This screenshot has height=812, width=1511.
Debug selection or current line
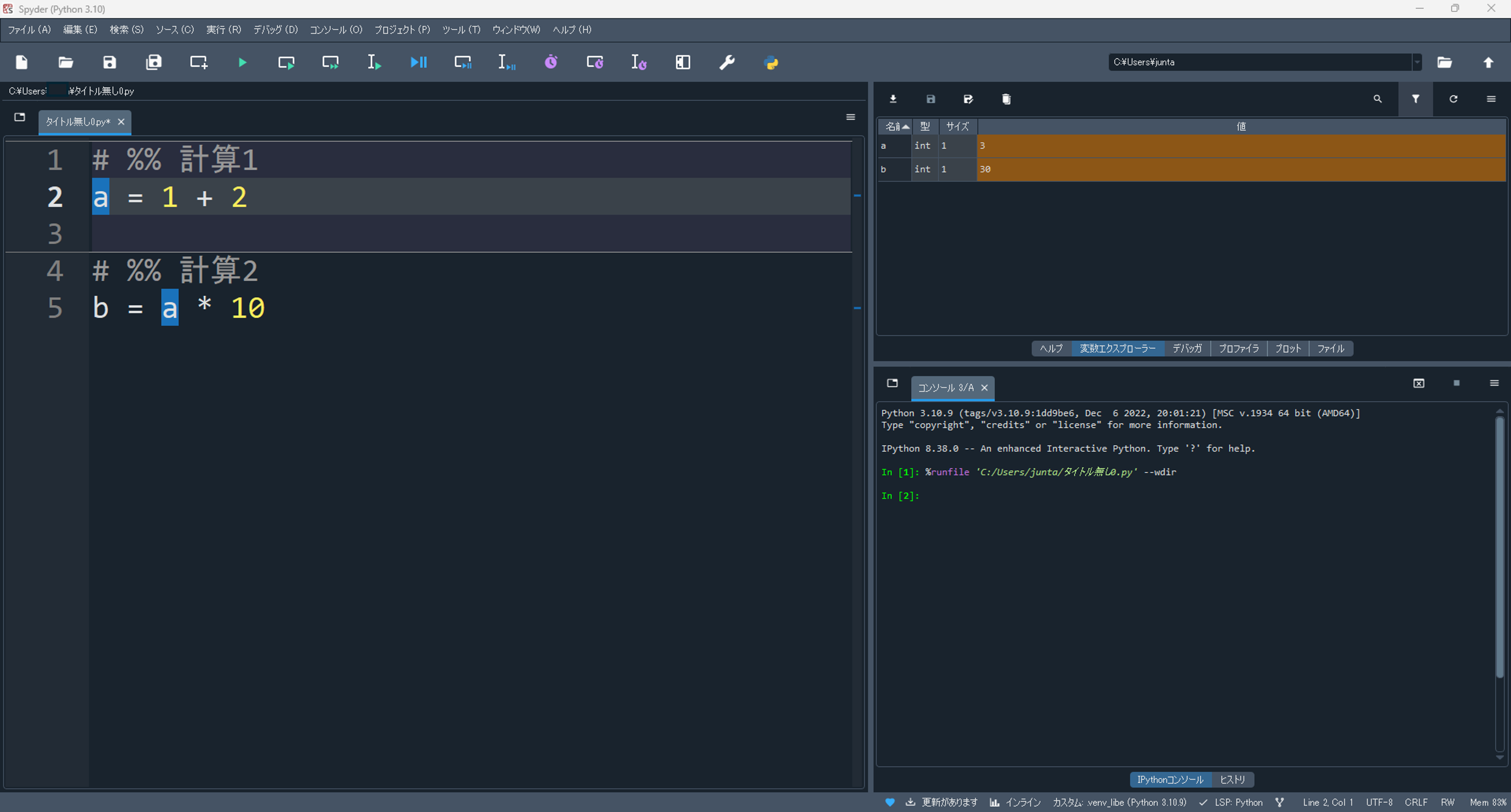point(507,62)
